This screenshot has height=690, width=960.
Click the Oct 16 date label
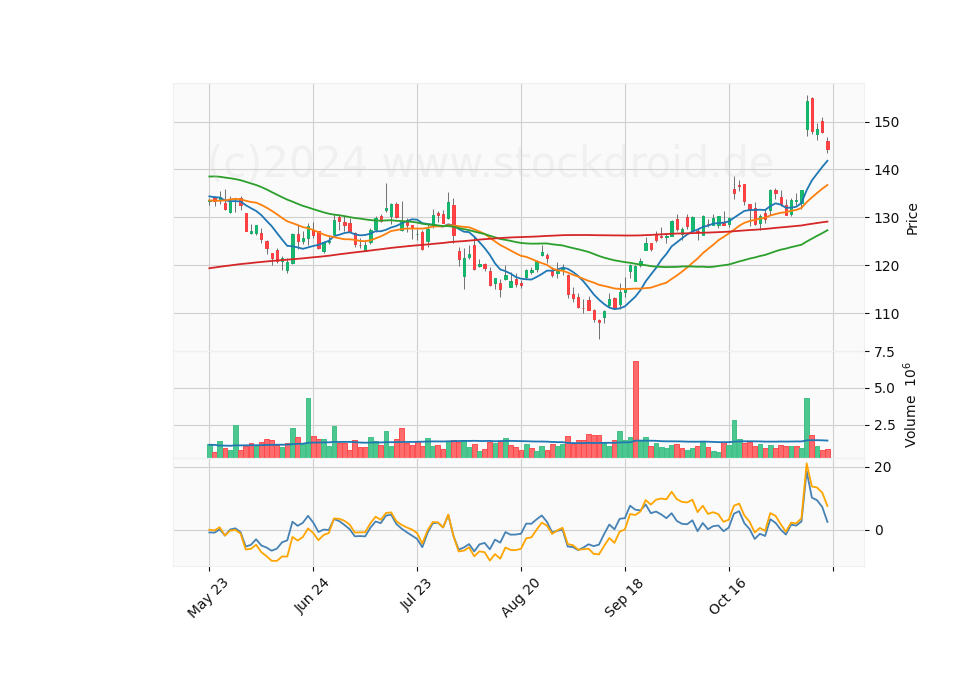(x=728, y=596)
